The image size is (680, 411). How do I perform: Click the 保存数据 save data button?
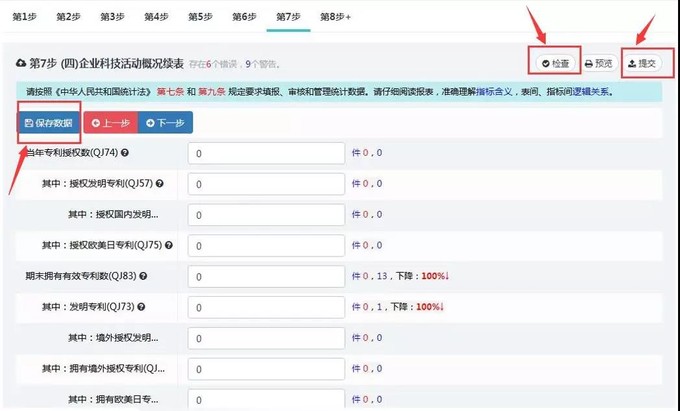coord(48,123)
